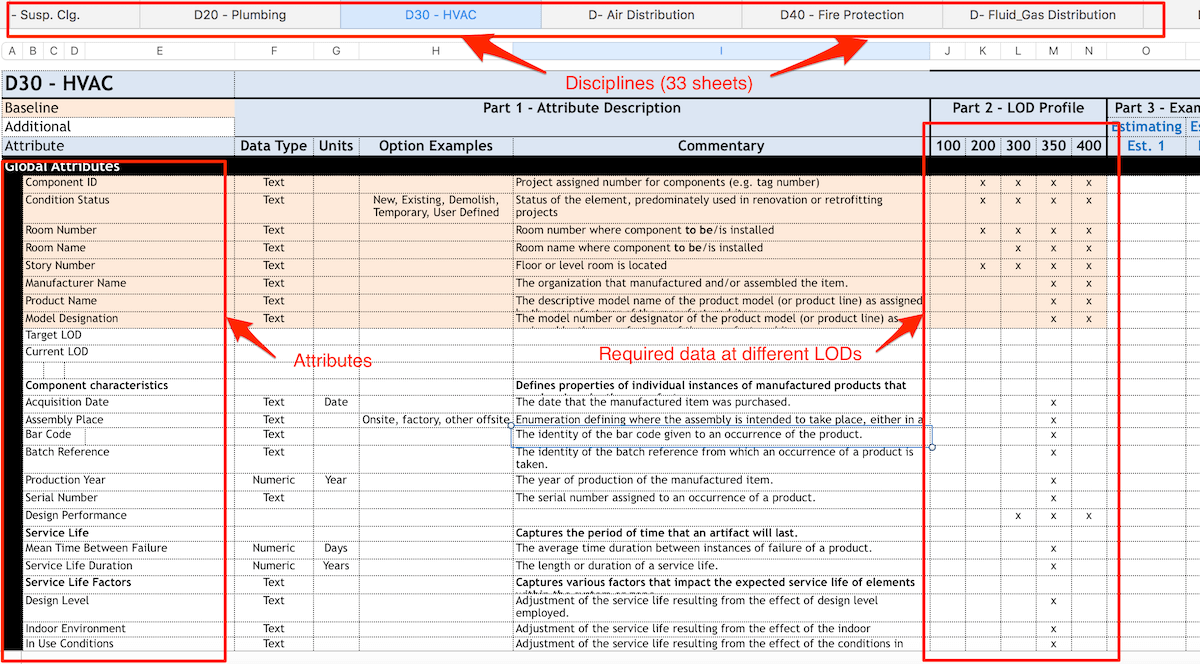The height and width of the screenshot is (664, 1200).
Task: Select column I header
Action: pyautogui.click(x=721, y=51)
